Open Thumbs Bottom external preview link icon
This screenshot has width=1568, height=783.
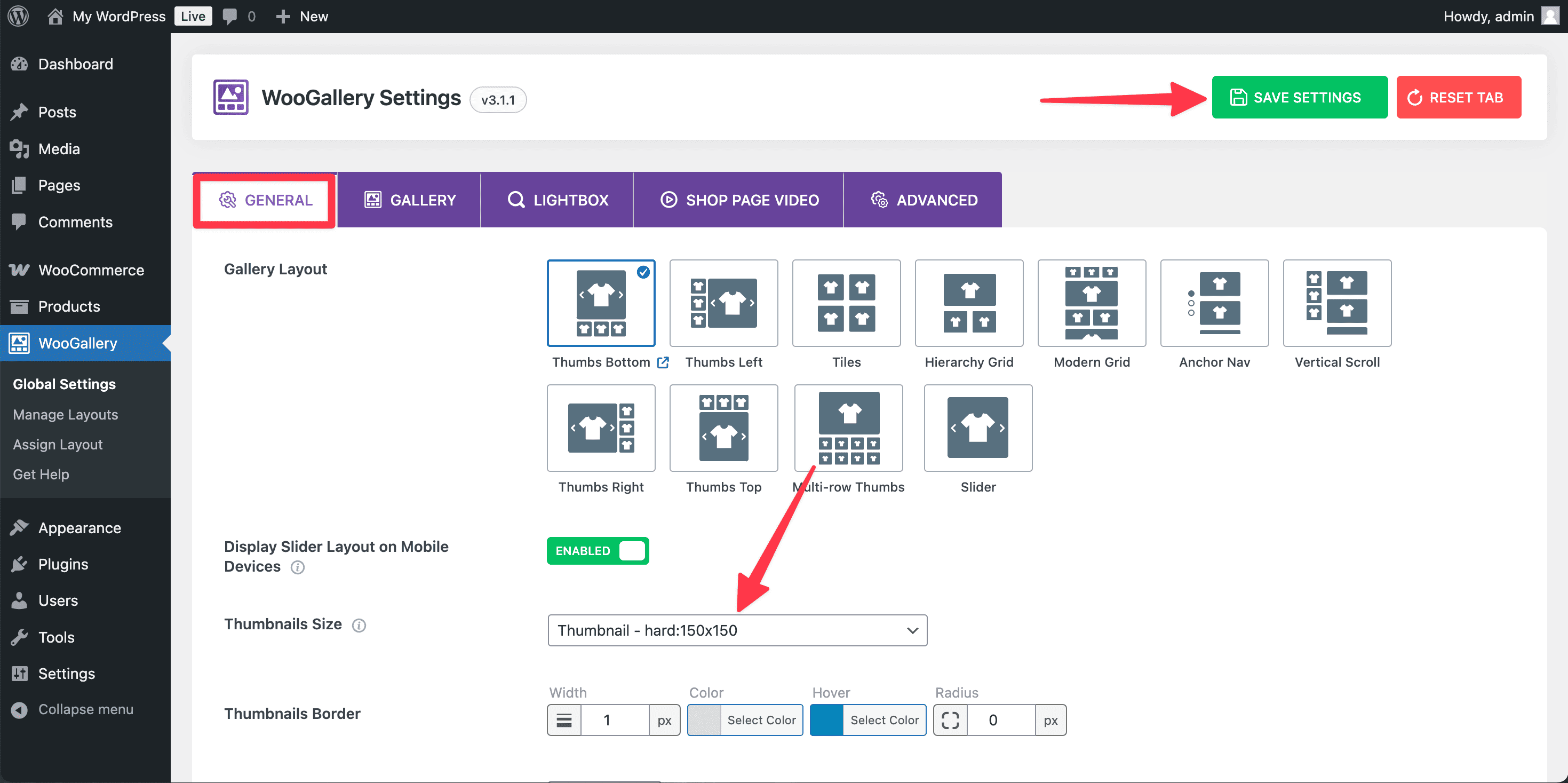pos(663,362)
